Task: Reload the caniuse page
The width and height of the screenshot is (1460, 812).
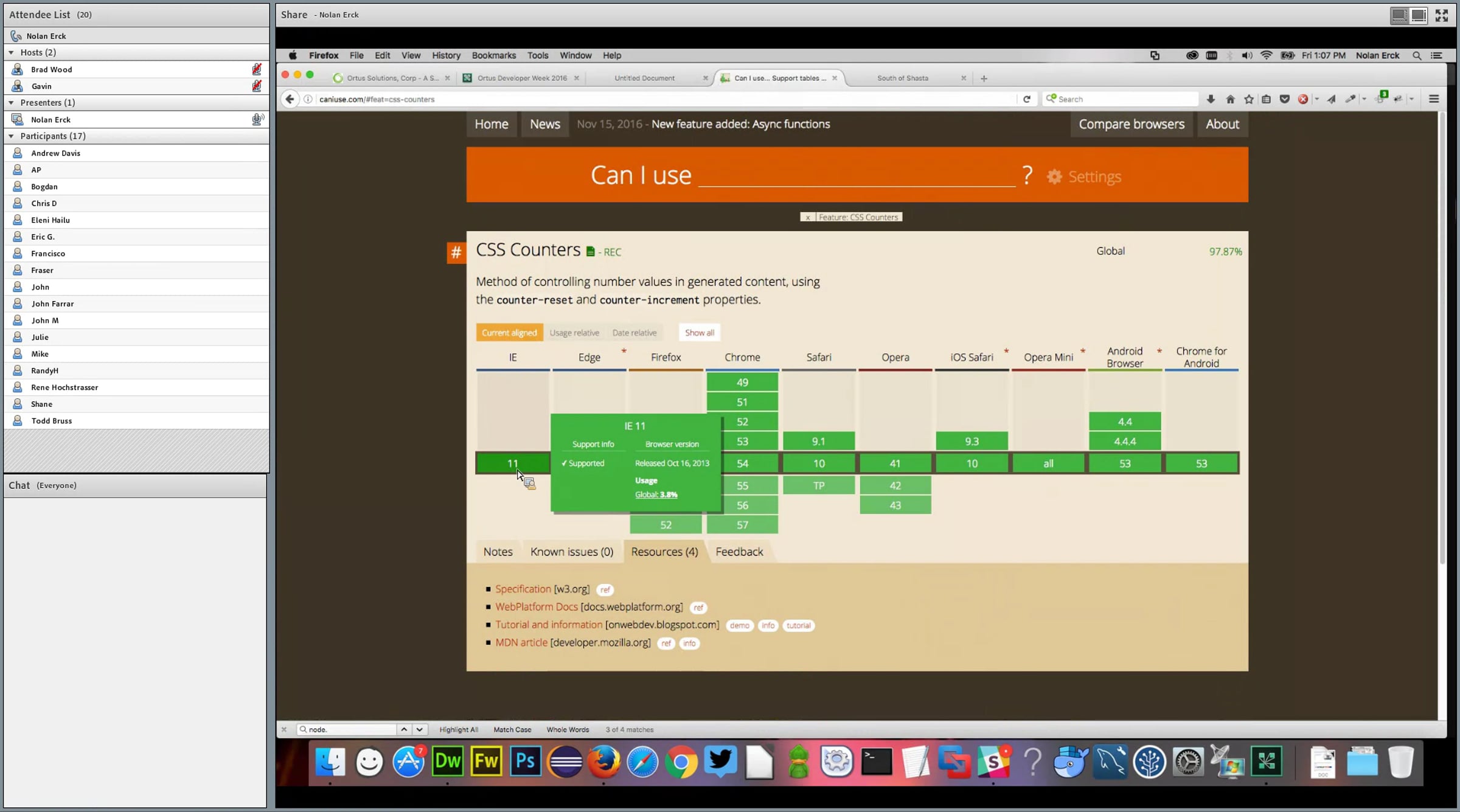Action: pyautogui.click(x=1026, y=99)
